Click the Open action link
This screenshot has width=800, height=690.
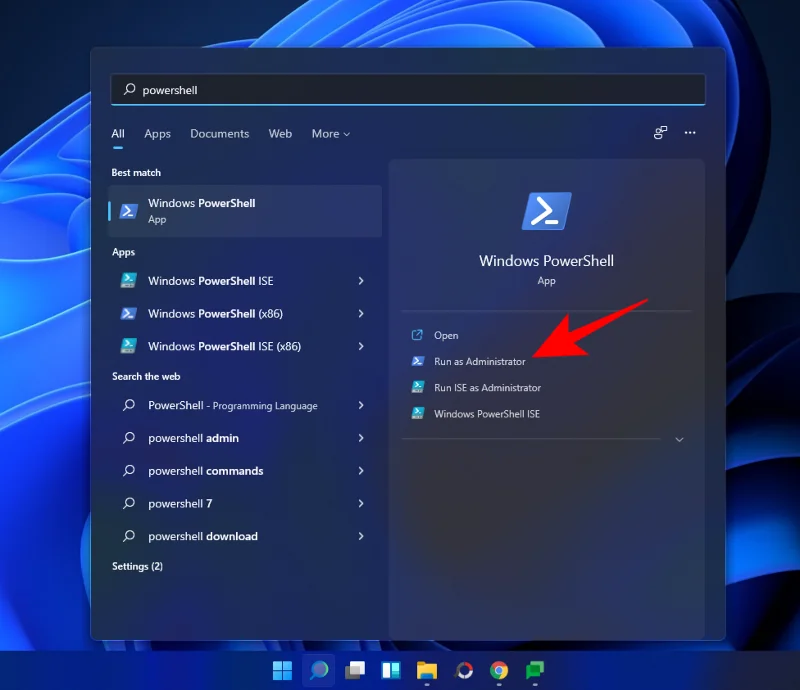(446, 335)
